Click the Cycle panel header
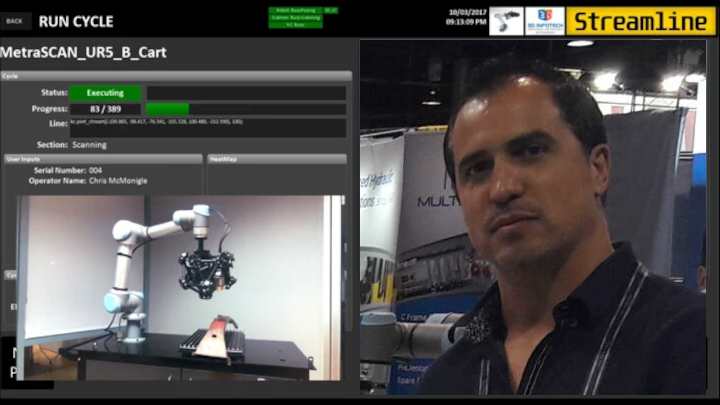 [x=176, y=76]
